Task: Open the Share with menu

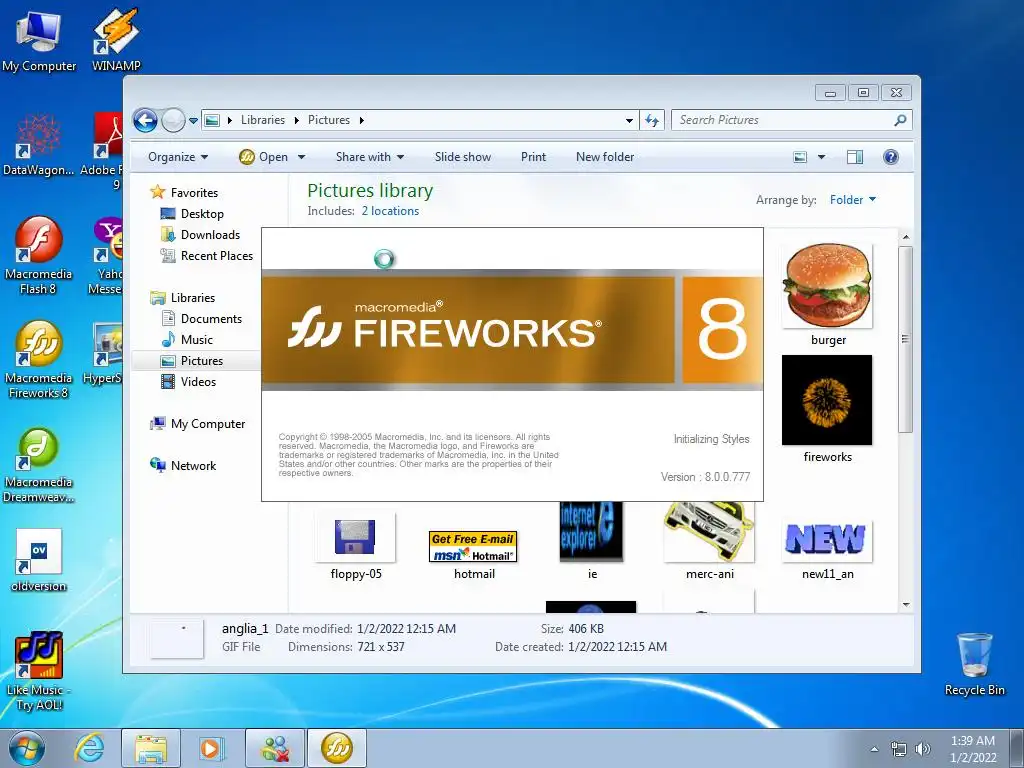Action: (x=370, y=157)
